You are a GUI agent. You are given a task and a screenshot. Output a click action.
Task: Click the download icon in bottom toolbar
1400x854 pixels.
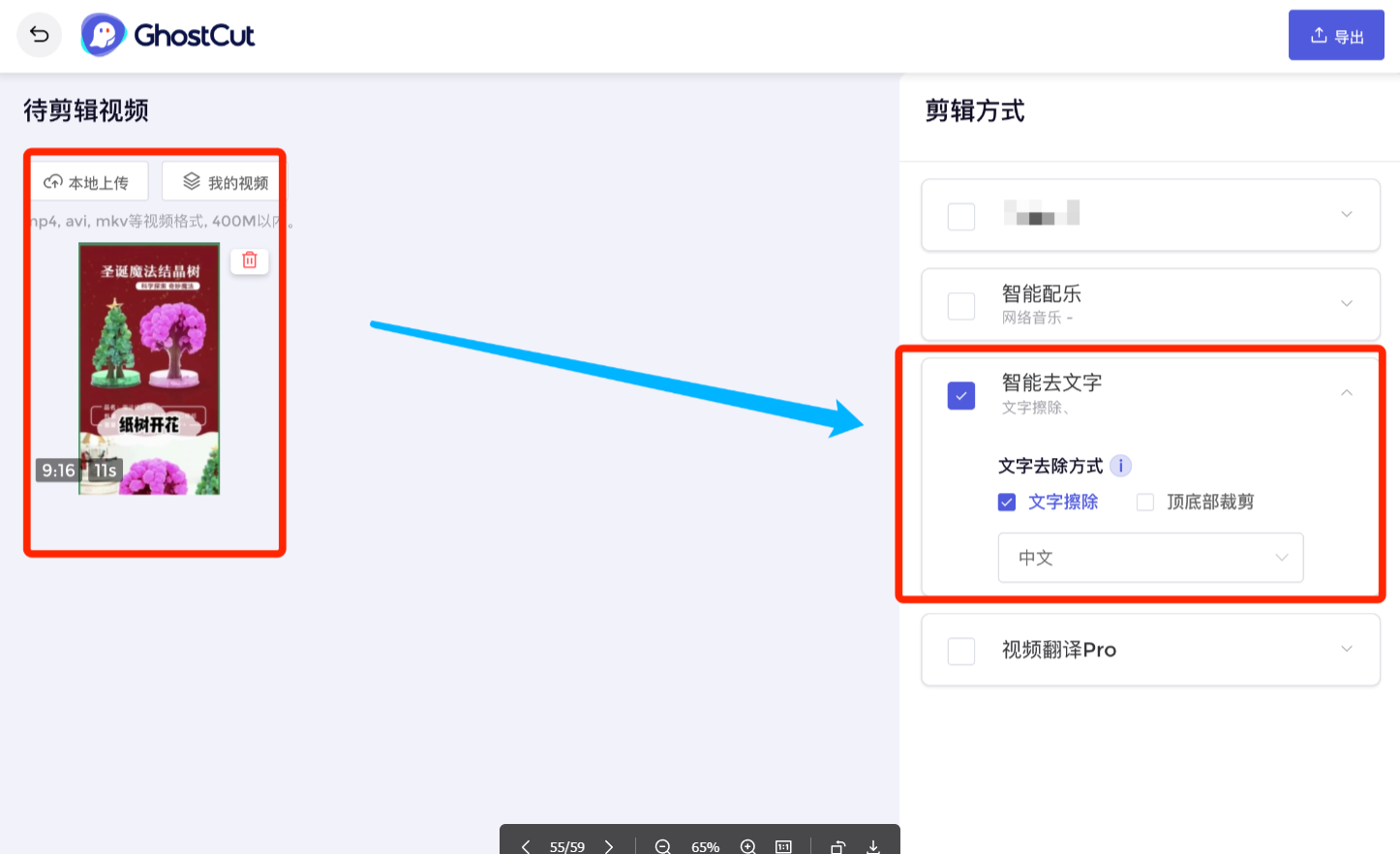(x=872, y=845)
